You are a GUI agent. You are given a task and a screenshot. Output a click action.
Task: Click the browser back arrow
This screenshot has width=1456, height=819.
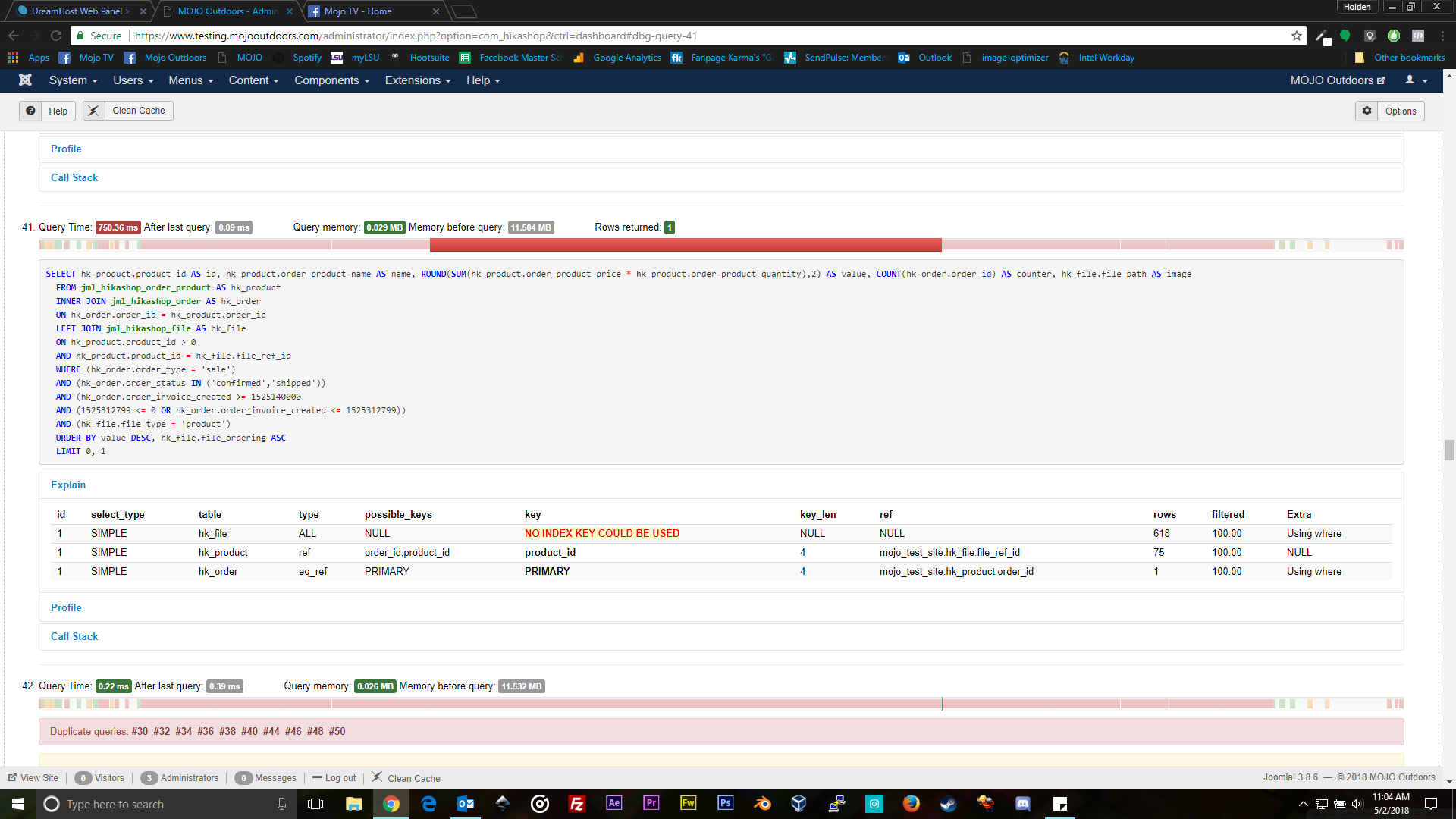pyautogui.click(x=14, y=36)
